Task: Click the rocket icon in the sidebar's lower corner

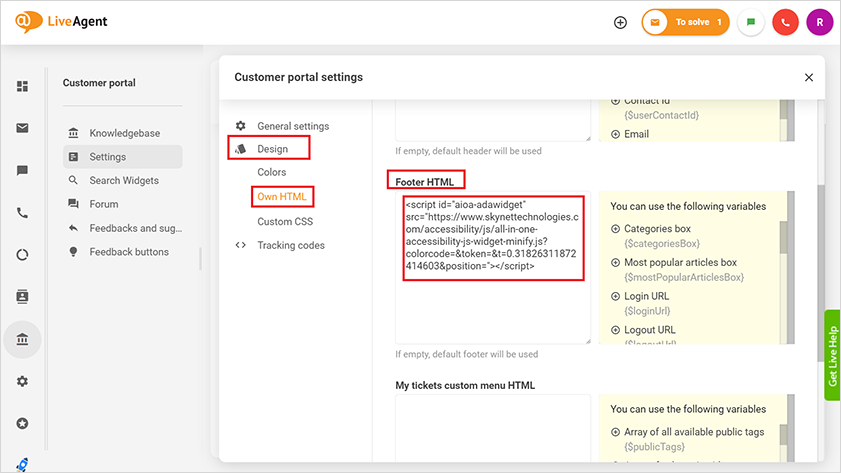Action: click(22, 464)
